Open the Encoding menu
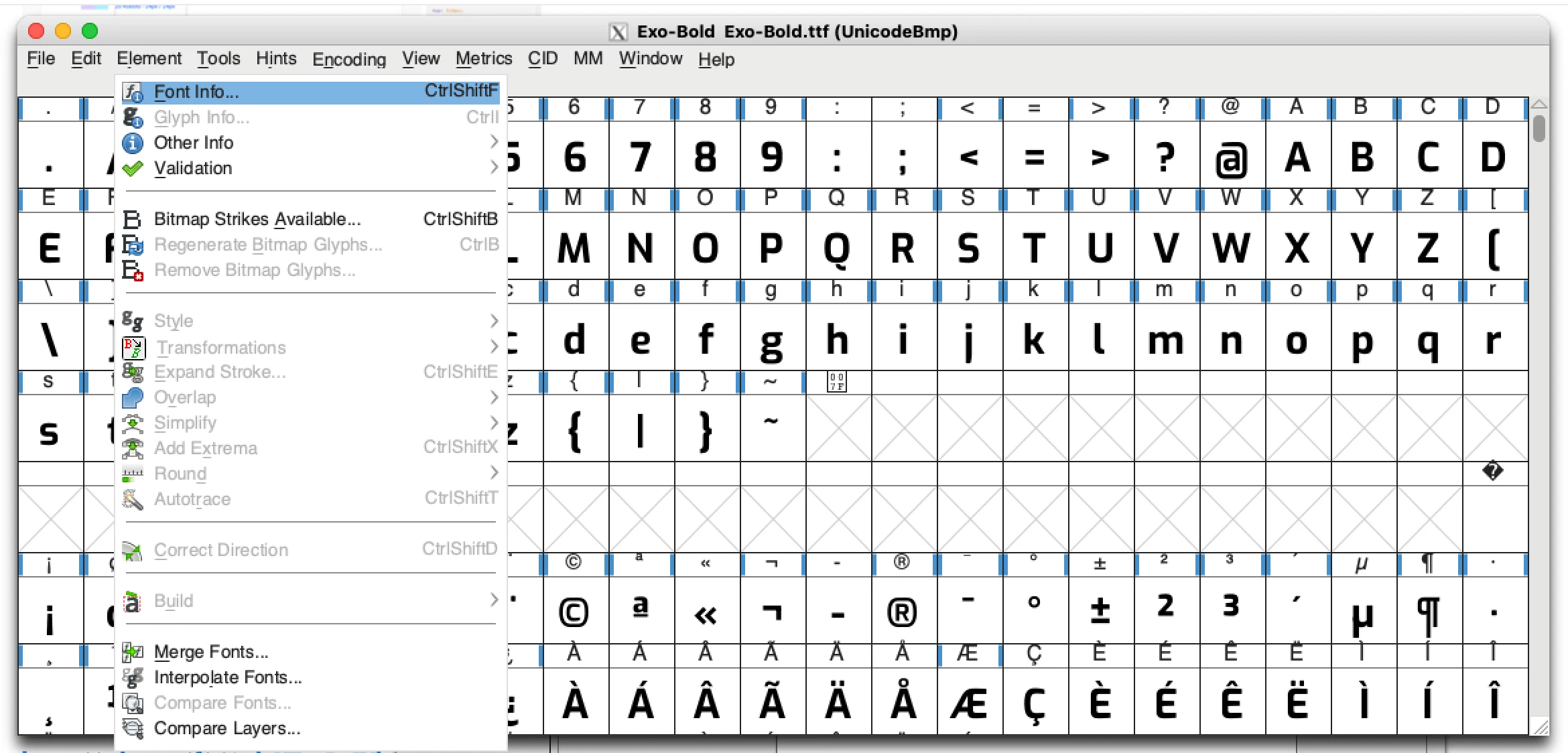This screenshot has width=1568, height=753. click(348, 59)
